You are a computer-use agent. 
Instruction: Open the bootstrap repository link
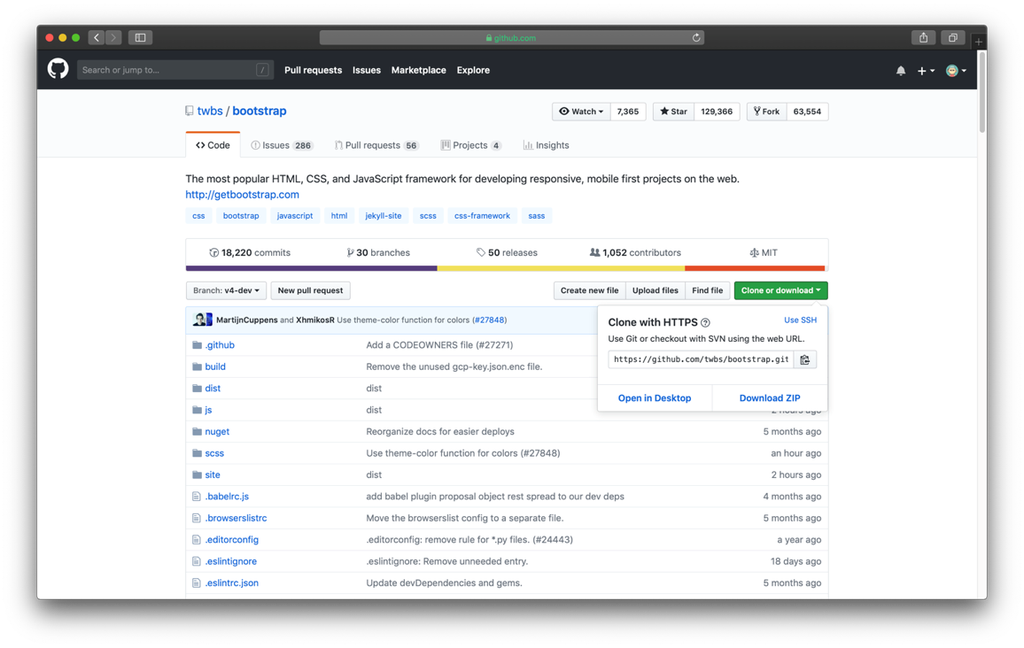click(259, 111)
